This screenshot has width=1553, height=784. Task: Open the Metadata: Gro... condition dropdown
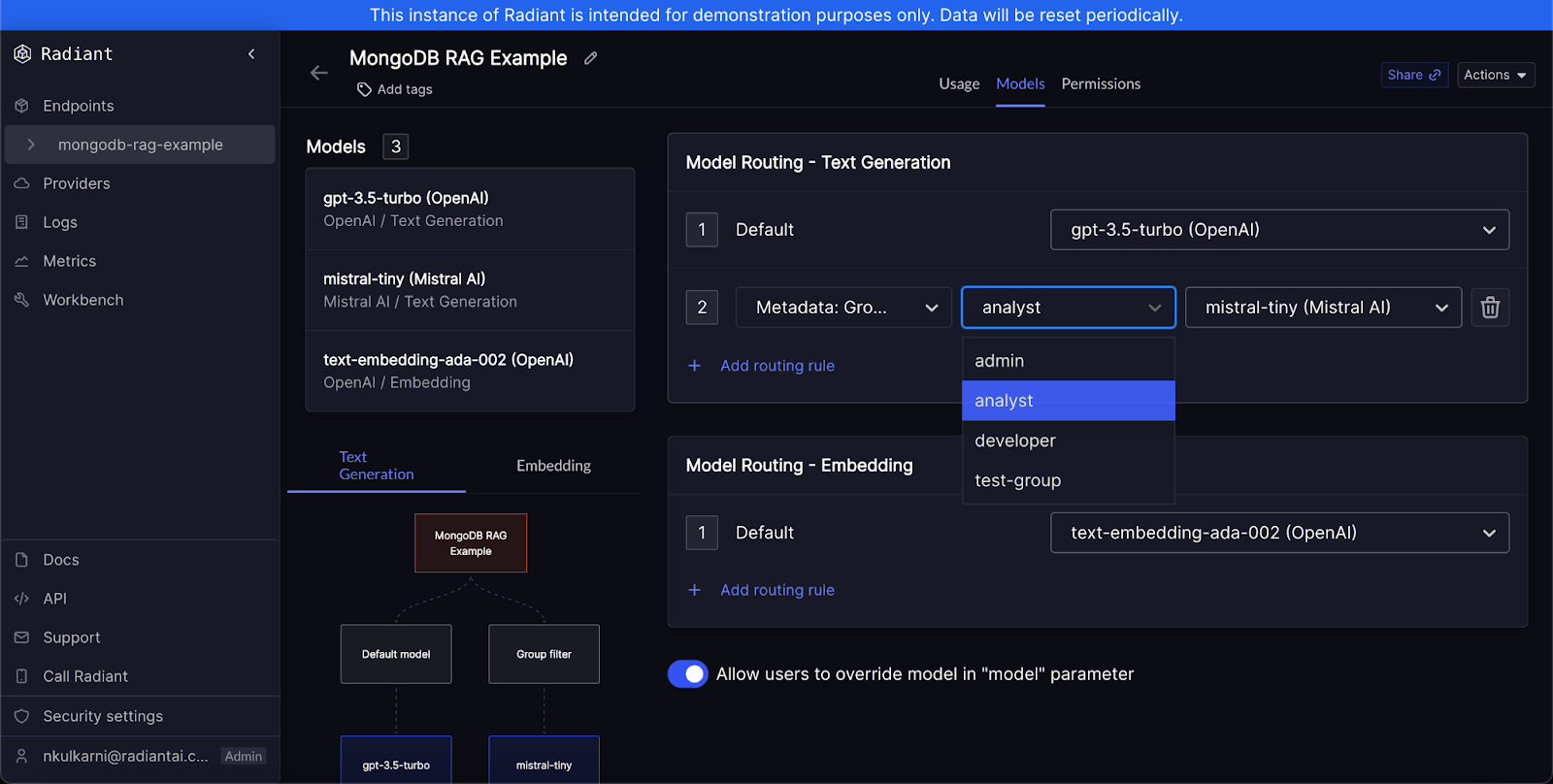843,308
